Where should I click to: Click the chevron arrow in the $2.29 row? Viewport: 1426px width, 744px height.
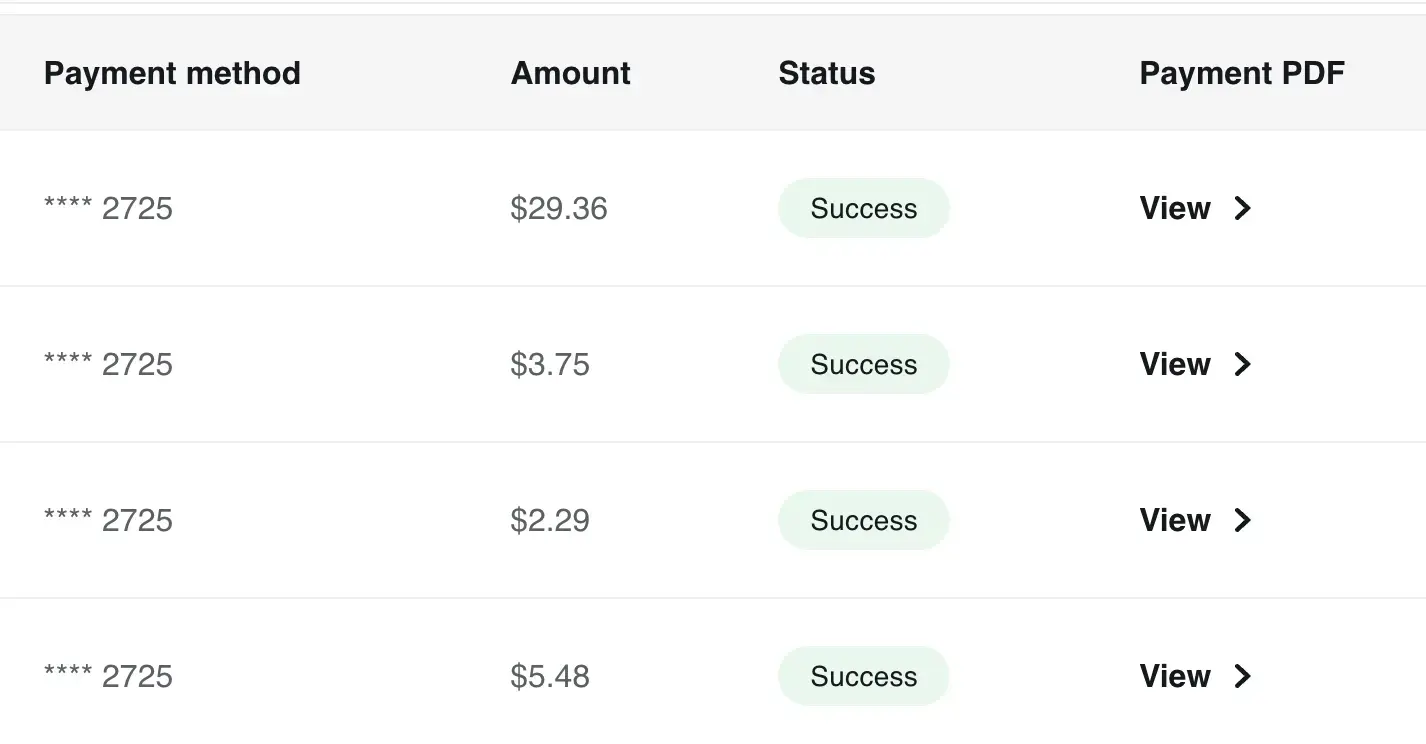(1242, 520)
